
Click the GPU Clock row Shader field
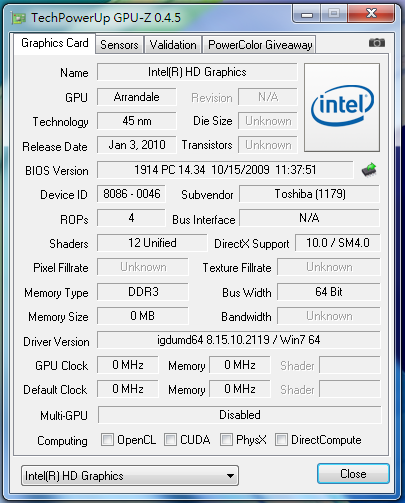[350, 365]
